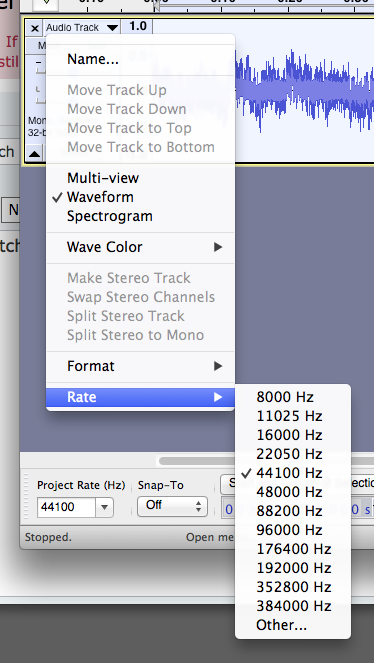Click the audio waveform in the track
Viewport: 374px width, 663px height.
304,90
